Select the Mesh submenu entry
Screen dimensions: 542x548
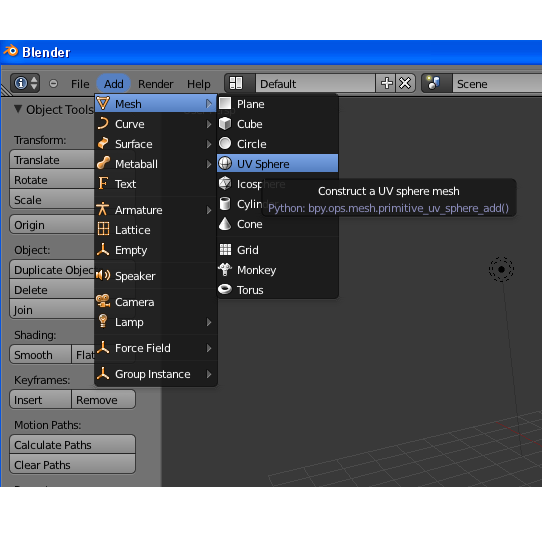tap(156, 104)
